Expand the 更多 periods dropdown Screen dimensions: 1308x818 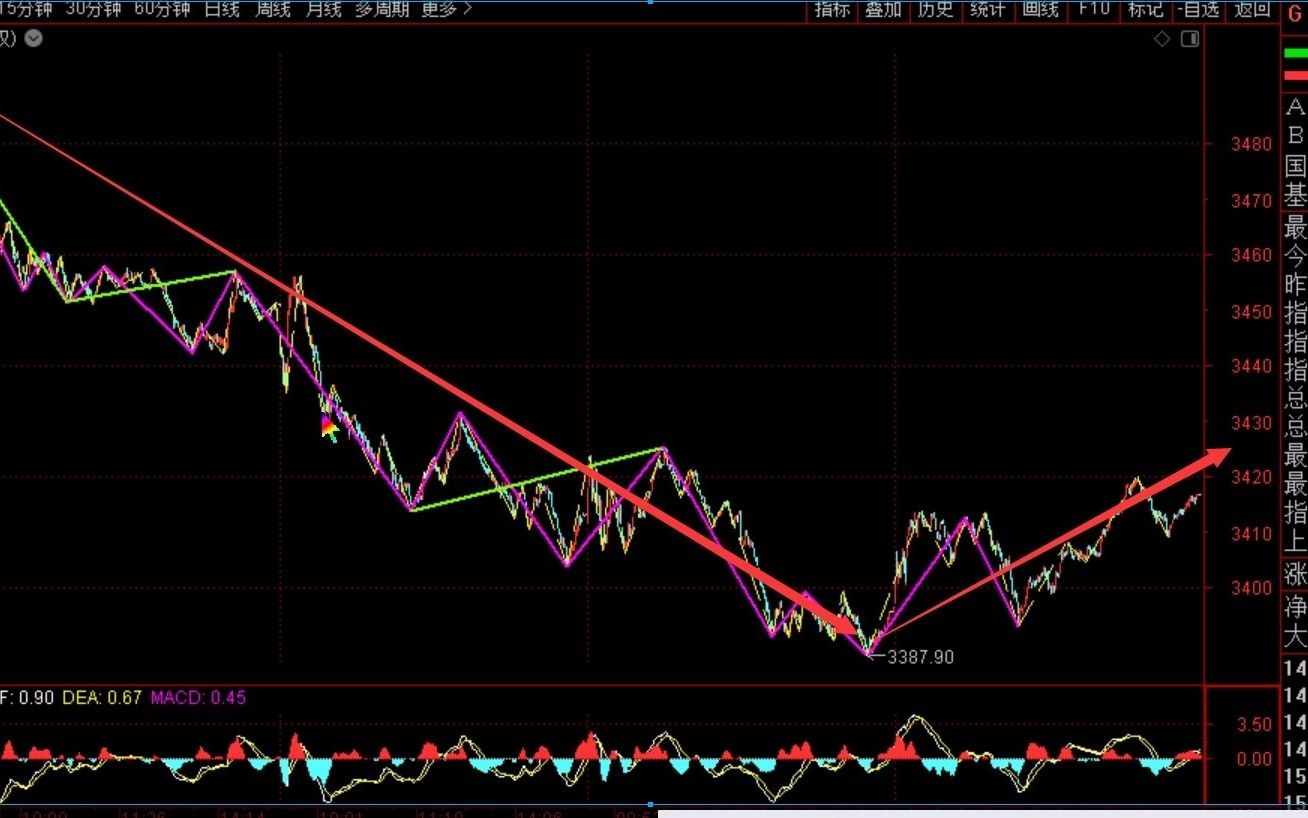click(x=446, y=9)
